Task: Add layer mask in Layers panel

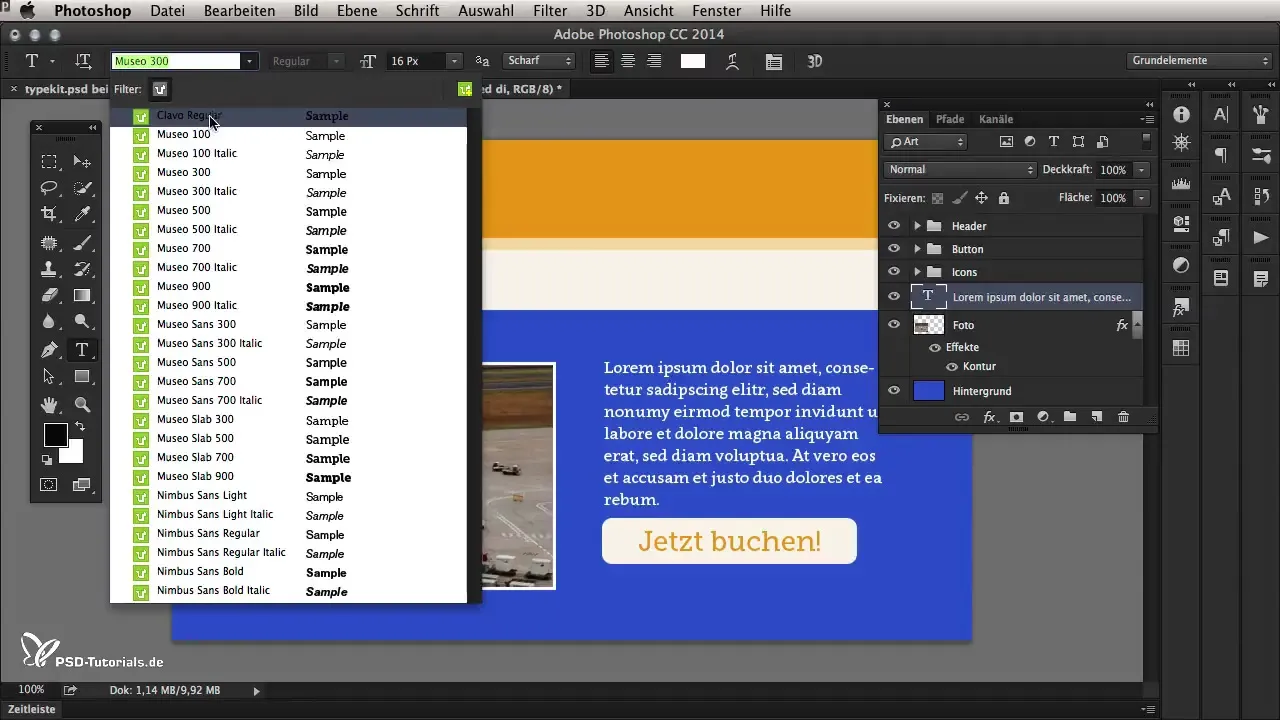Action: pos(1016,417)
